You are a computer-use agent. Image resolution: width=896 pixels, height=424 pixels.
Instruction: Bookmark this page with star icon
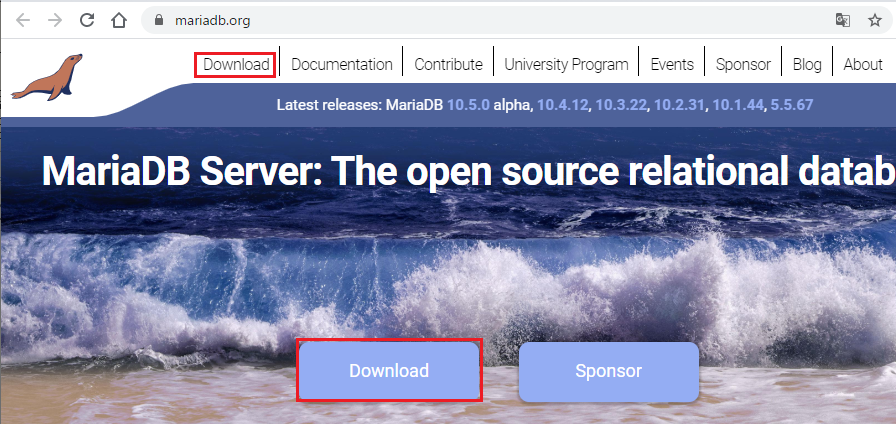click(874, 20)
